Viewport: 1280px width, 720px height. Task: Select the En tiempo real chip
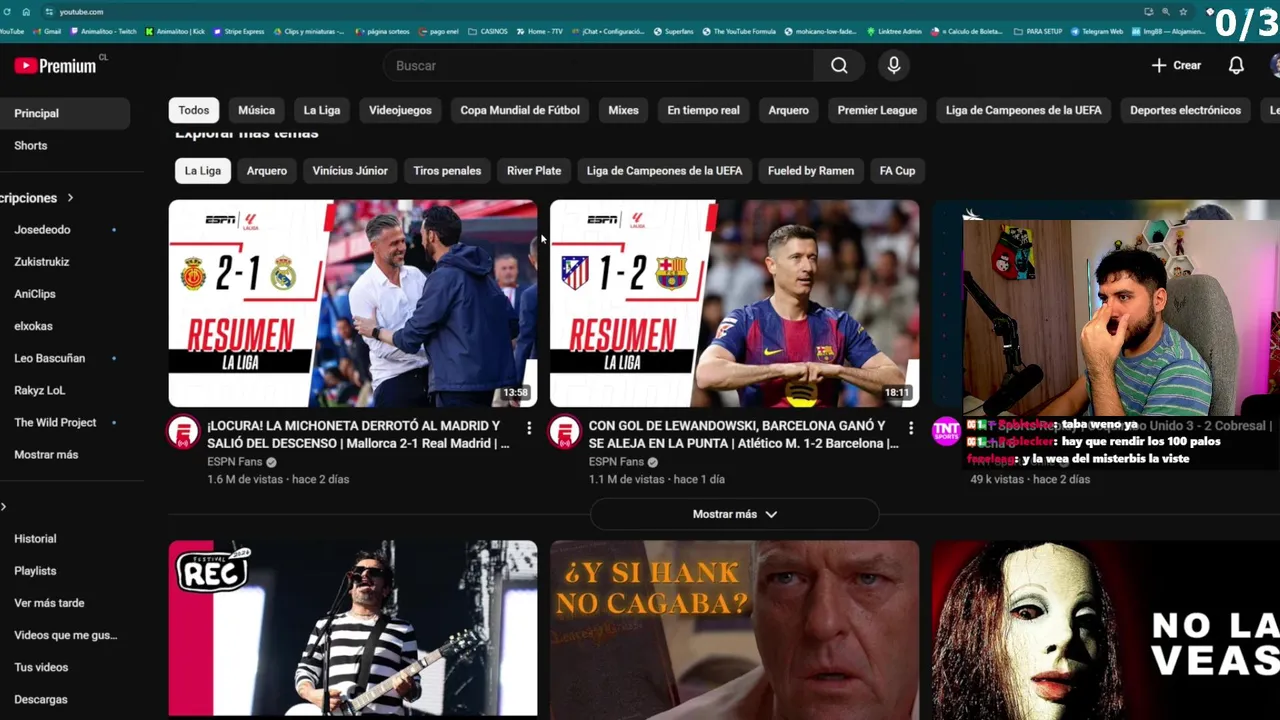pos(704,110)
